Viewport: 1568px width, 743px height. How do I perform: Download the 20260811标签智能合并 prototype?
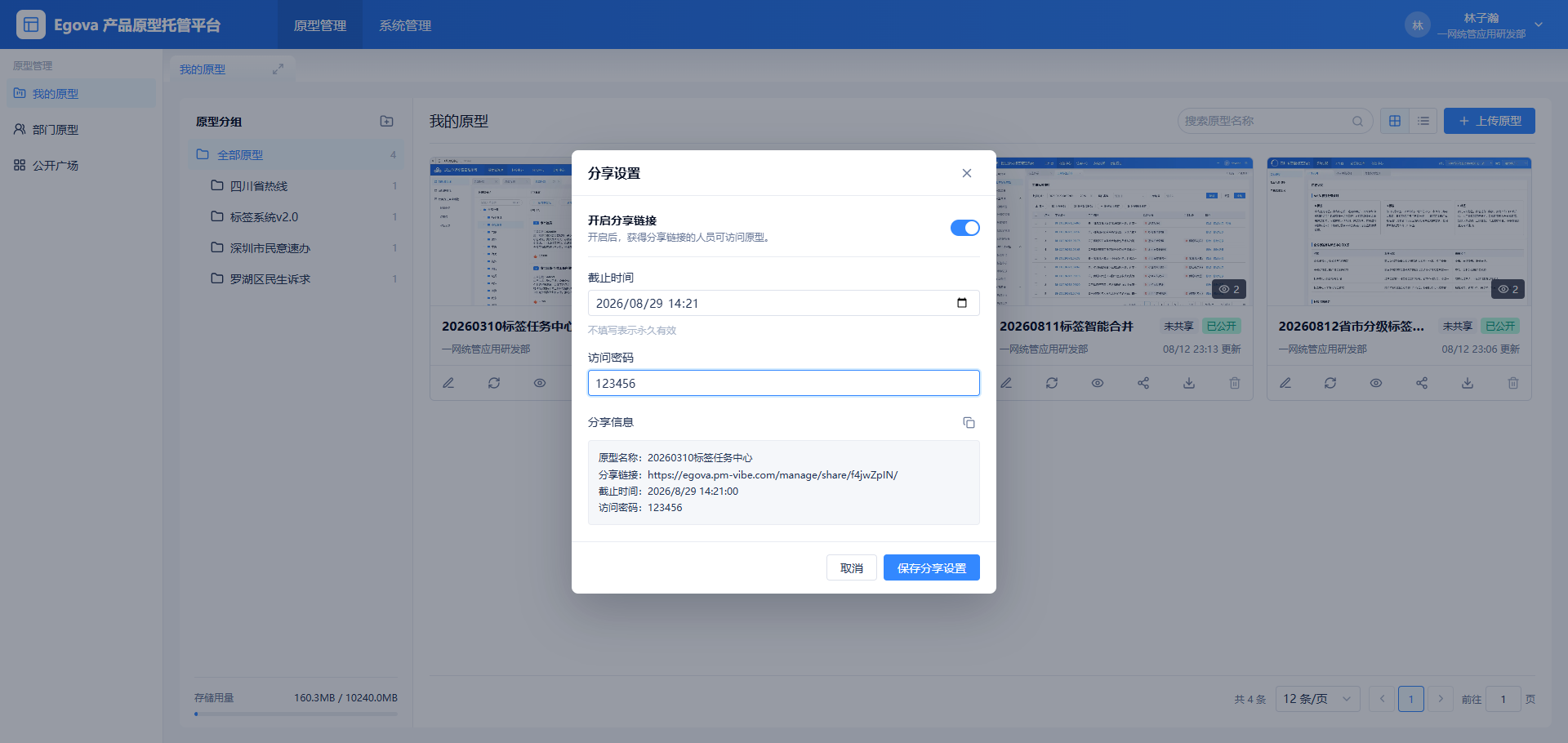[1189, 383]
